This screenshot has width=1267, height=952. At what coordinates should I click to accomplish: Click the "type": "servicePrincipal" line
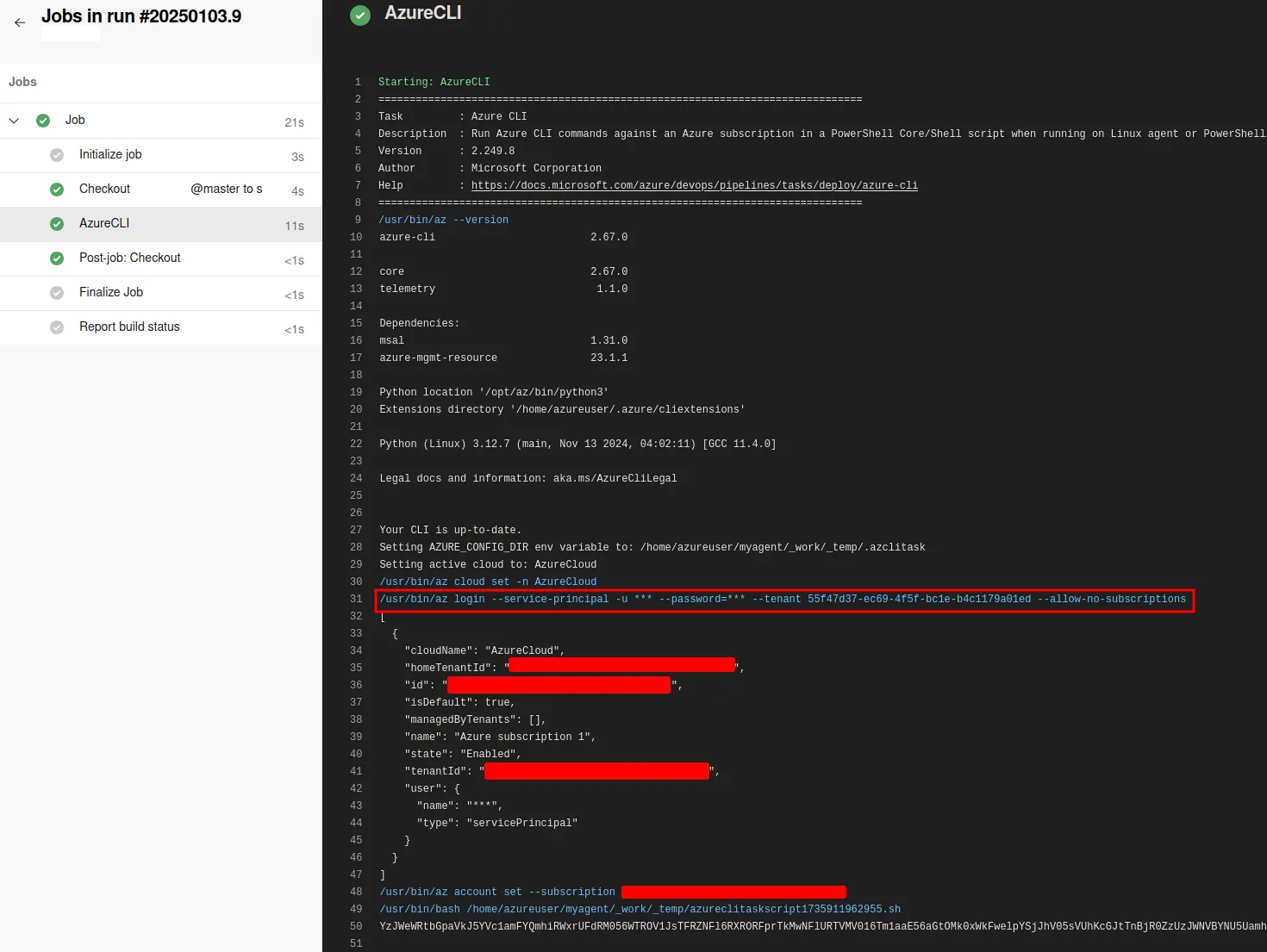pyautogui.click(x=497, y=823)
